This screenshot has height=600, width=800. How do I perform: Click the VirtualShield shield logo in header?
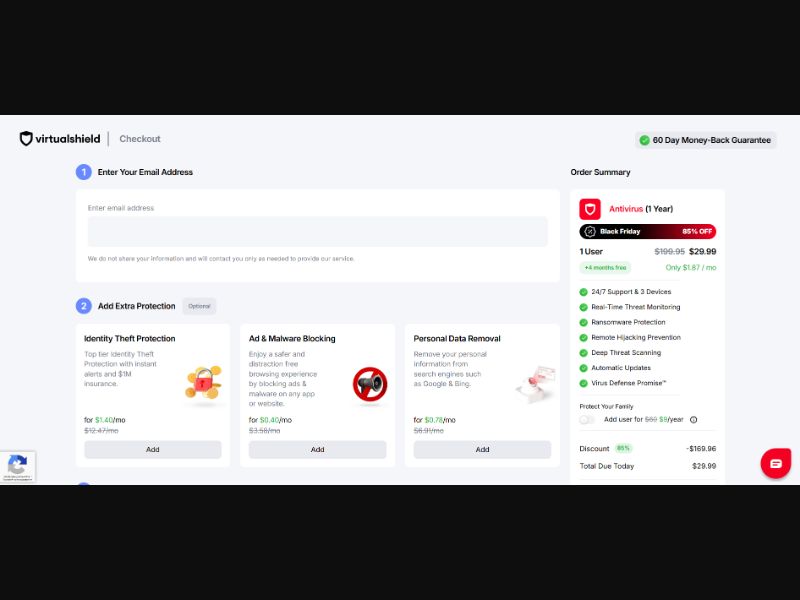pos(24,139)
